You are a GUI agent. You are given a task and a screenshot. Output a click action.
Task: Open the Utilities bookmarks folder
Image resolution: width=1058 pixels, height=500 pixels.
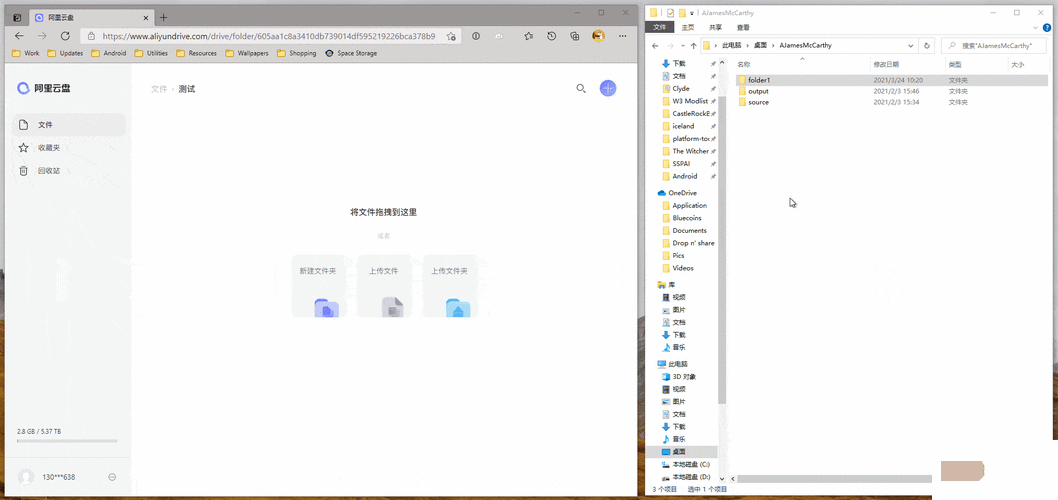coord(150,53)
